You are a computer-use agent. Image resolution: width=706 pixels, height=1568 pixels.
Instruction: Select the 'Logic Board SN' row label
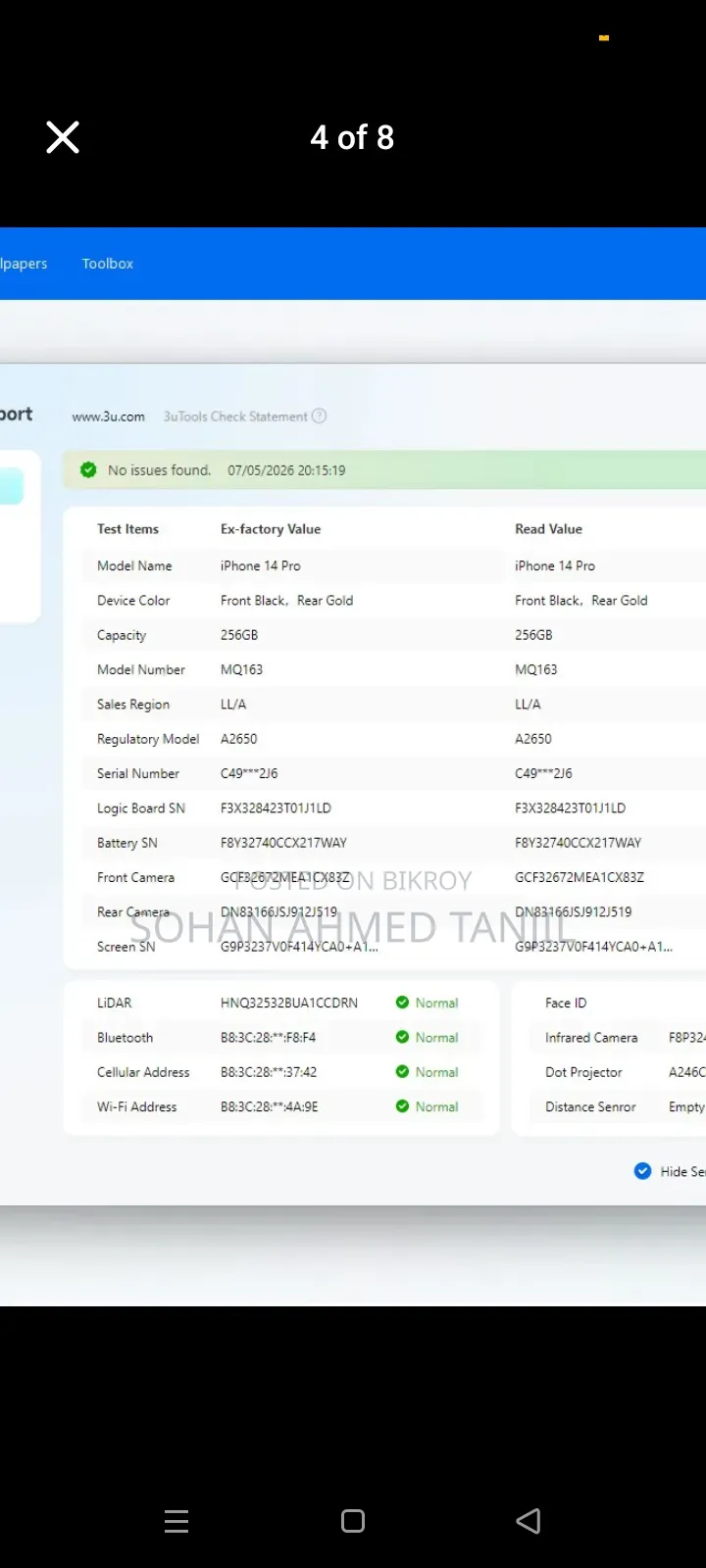pyautogui.click(x=141, y=808)
